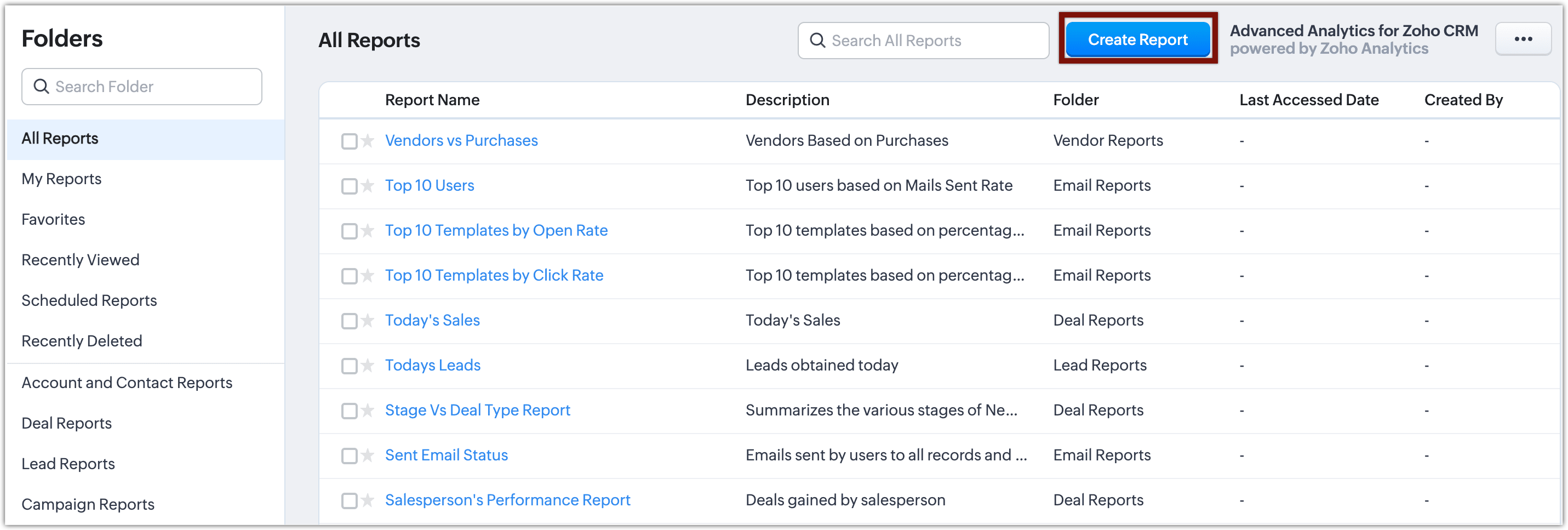Screen dimensions: 1568x530
Task: Favorite the Today's Sales report star
Action: (x=367, y=321)
